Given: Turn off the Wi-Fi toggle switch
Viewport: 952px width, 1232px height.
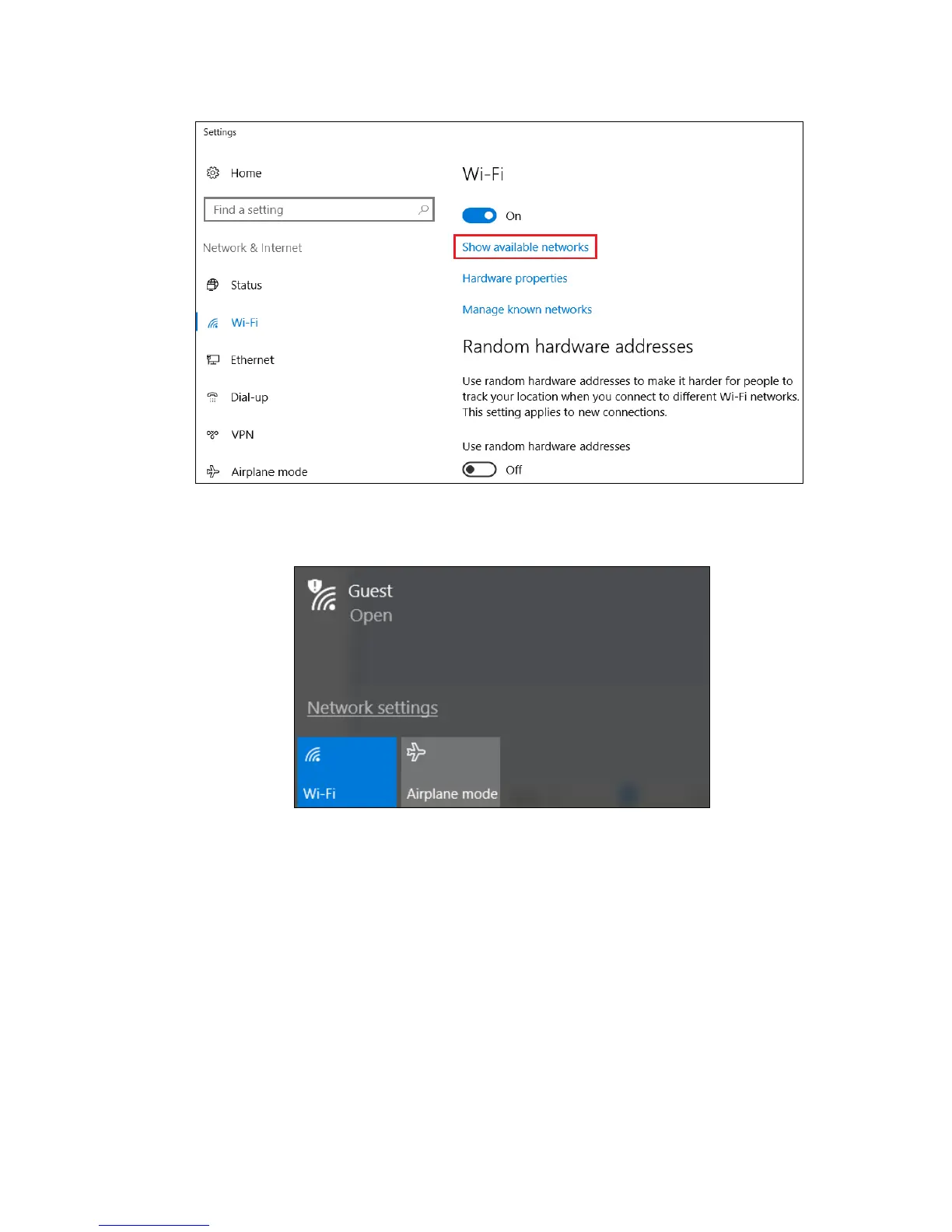Looking at the screenshot, I should [479, 215].
